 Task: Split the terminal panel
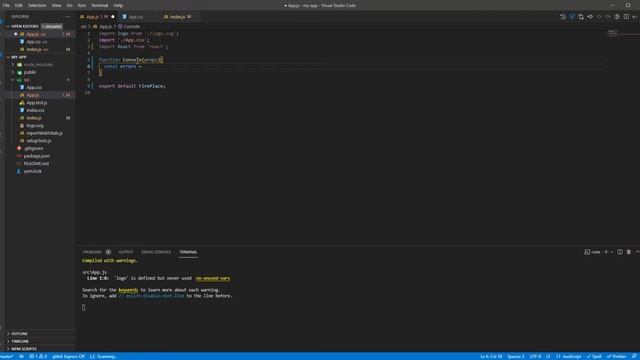coord(620,252)
